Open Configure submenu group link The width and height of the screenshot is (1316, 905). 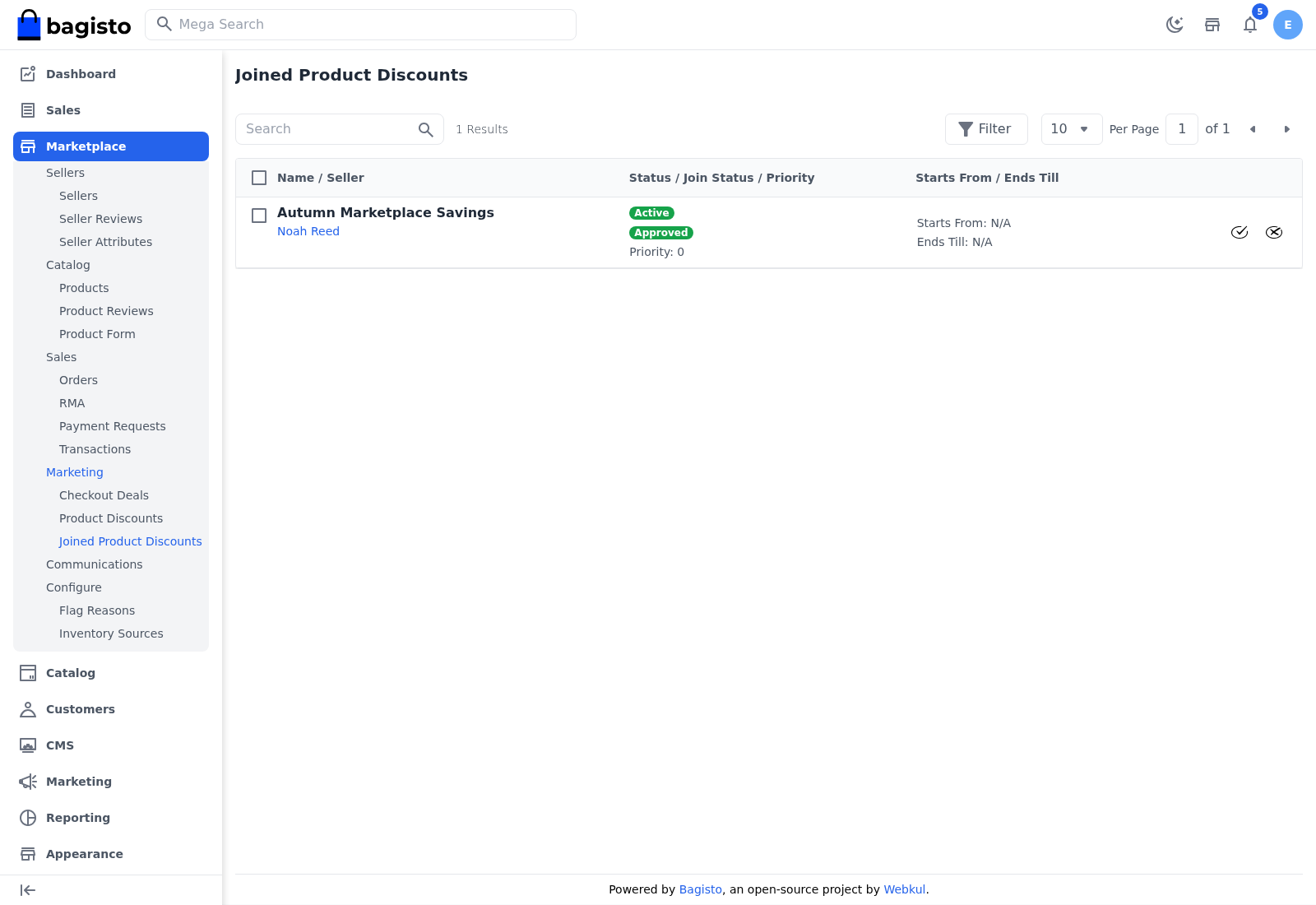tap(74, 587)
